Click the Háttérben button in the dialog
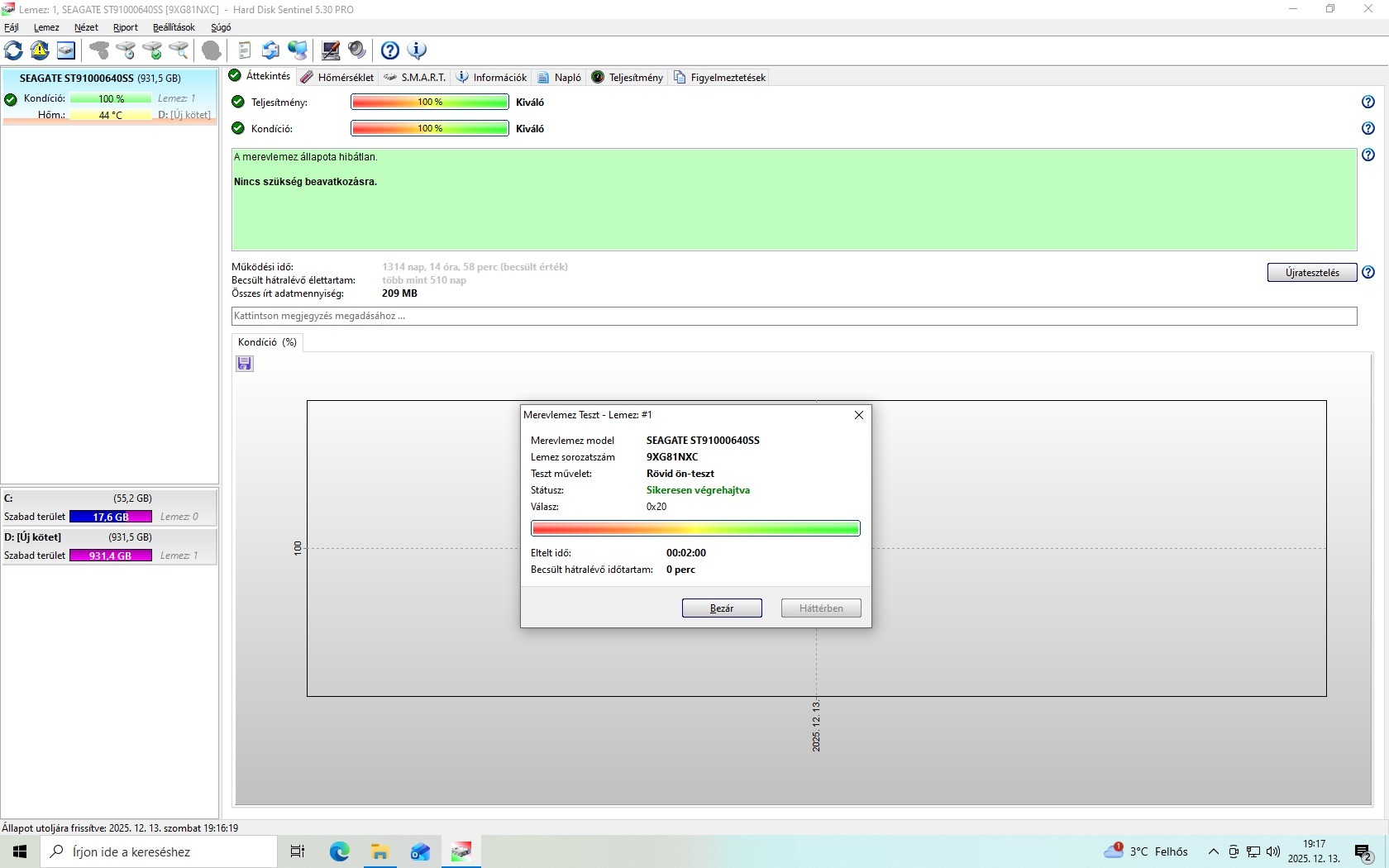1389x868 pixels. 821,608
